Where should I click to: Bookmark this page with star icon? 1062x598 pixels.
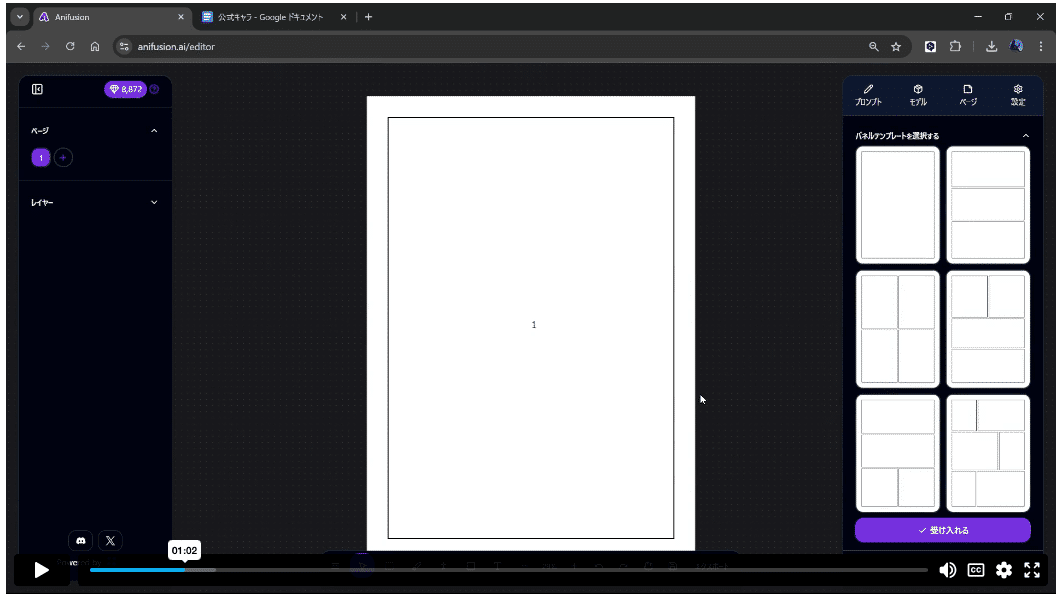[896, 47]
